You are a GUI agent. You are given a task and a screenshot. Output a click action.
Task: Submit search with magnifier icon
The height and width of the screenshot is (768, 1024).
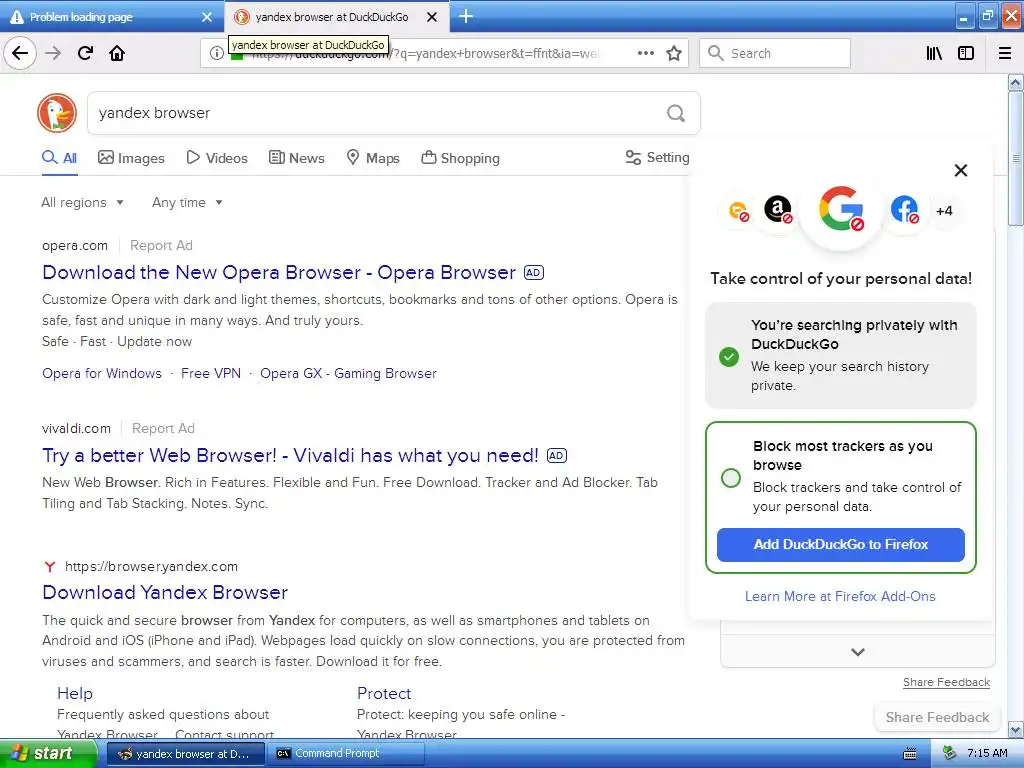[x=676, y=114]
